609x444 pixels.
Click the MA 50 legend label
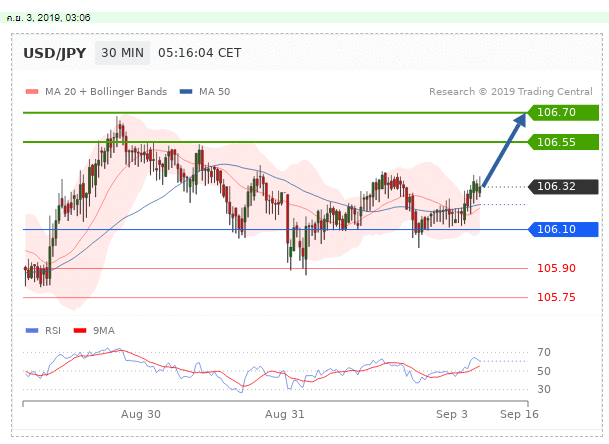click(214, 92)
